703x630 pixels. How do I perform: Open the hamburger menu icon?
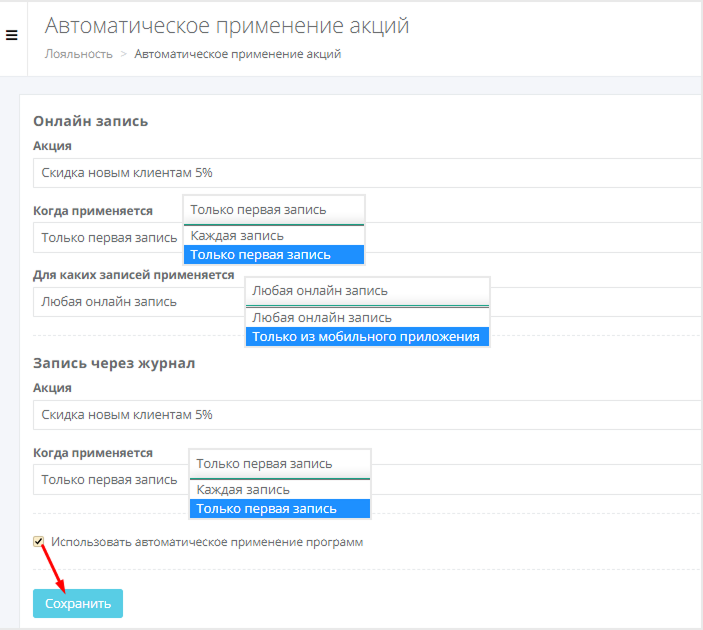(12, 36)
